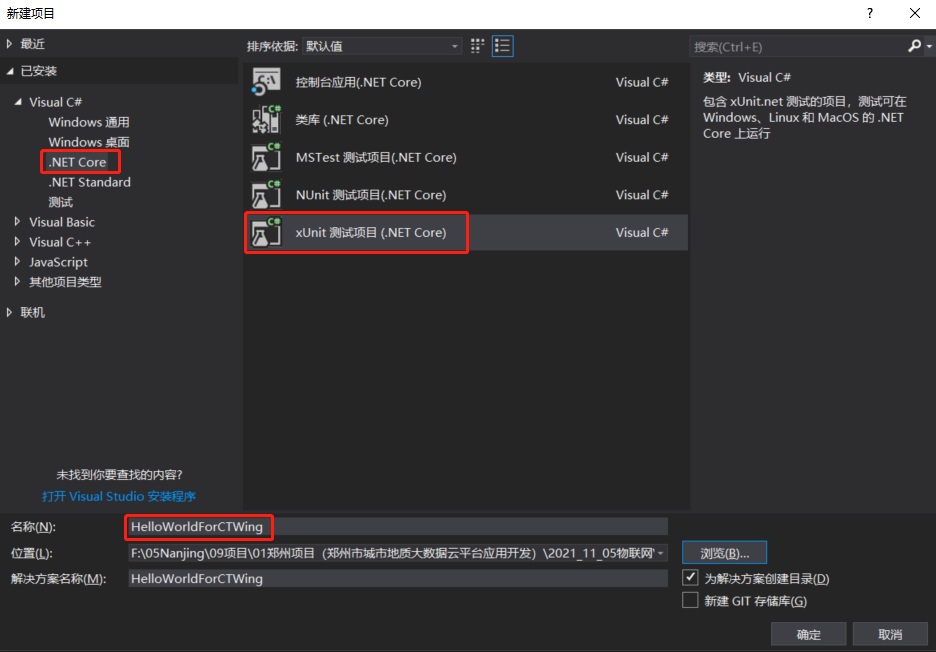Image resolution: width=936 pixels, height=652 pixels.
Task: Switch to tile icon view
Action: pos(477,46)
